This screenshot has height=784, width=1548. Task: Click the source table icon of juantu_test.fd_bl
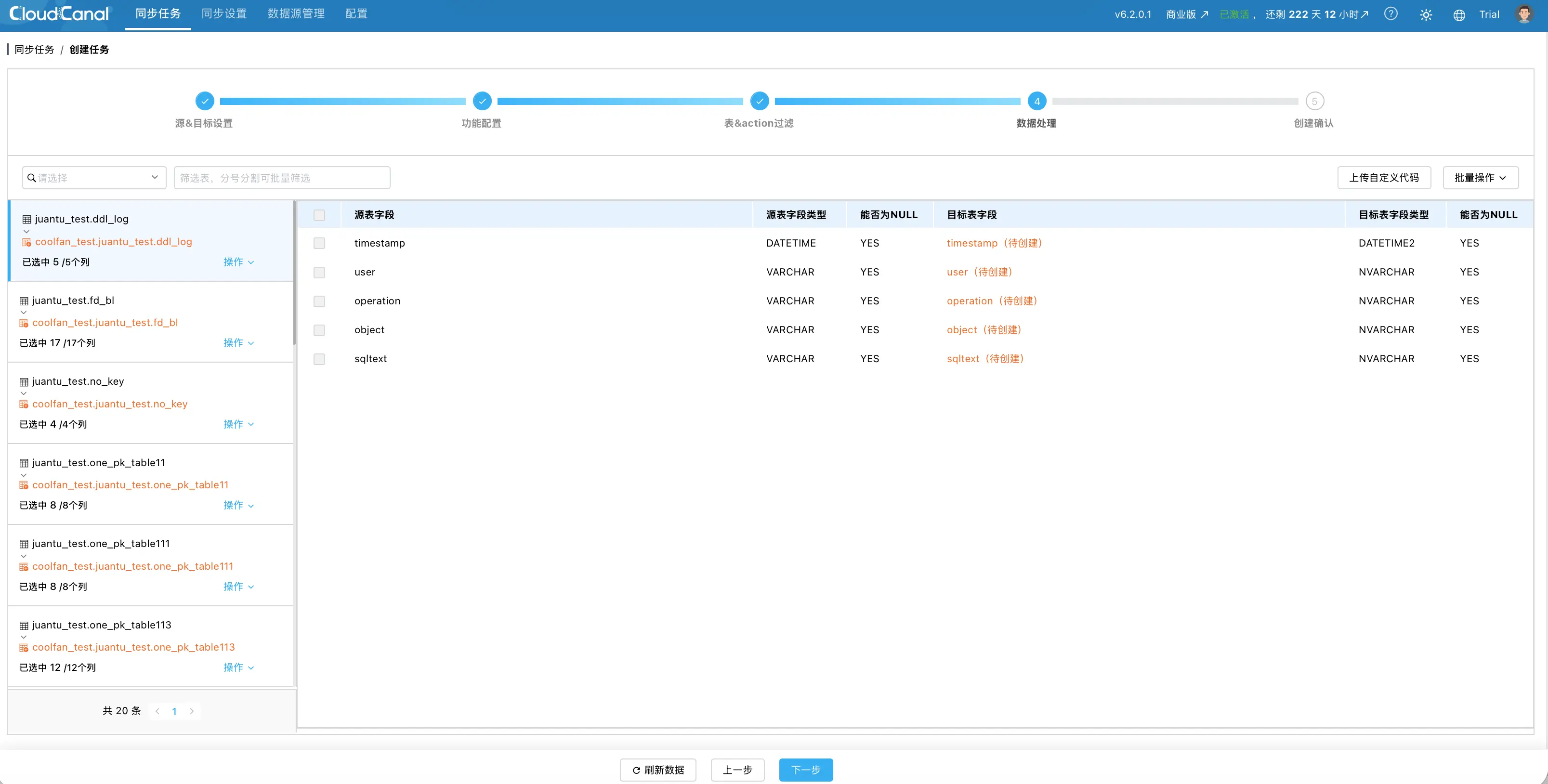point(24,301)
